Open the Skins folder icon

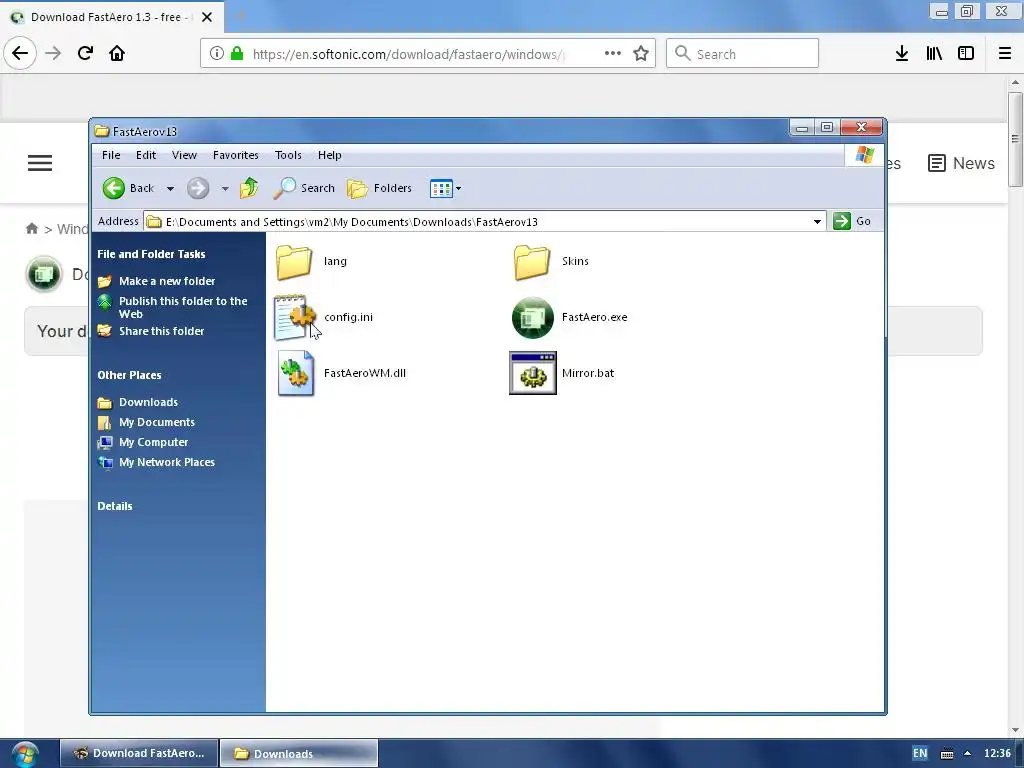532,261
